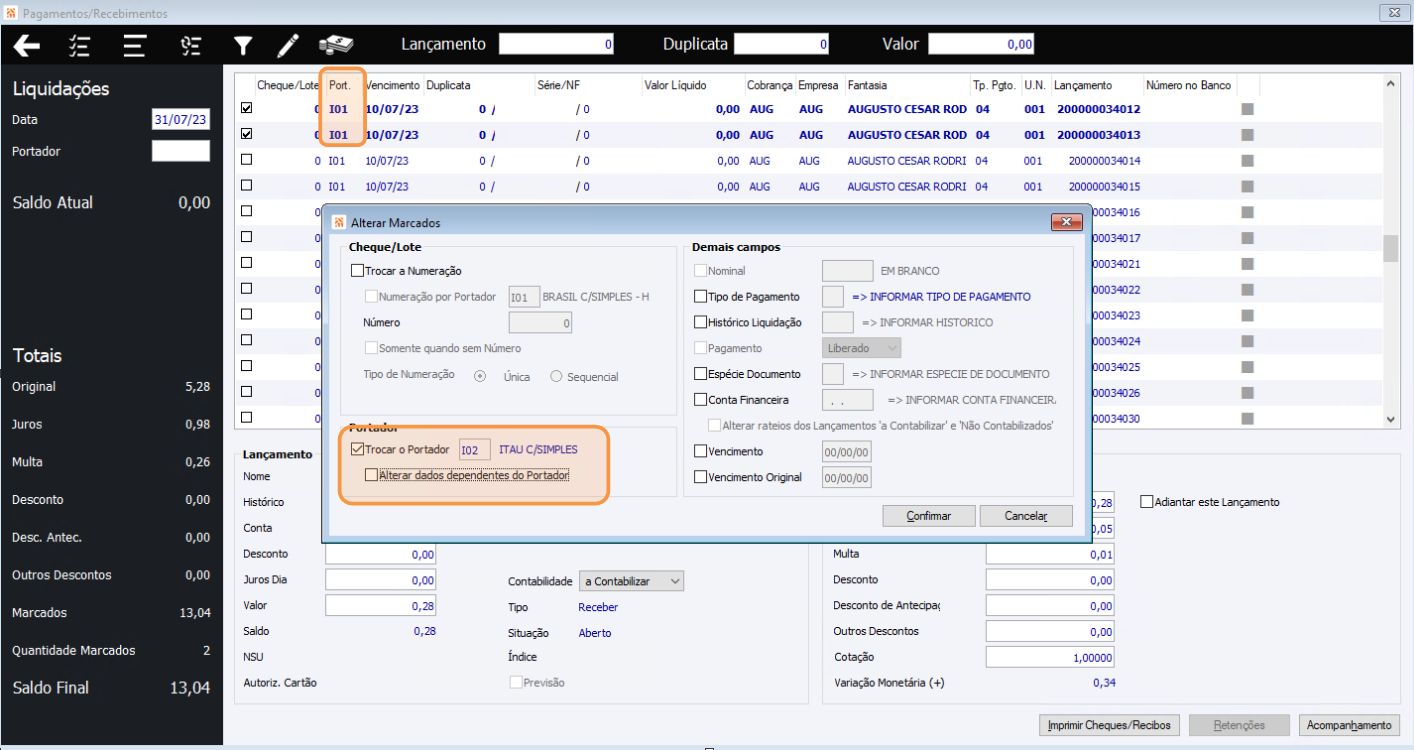This screenshot has width=1414, height=750.
Task: Mark the checkbox for row 200000034014
Action: point(247,159)
